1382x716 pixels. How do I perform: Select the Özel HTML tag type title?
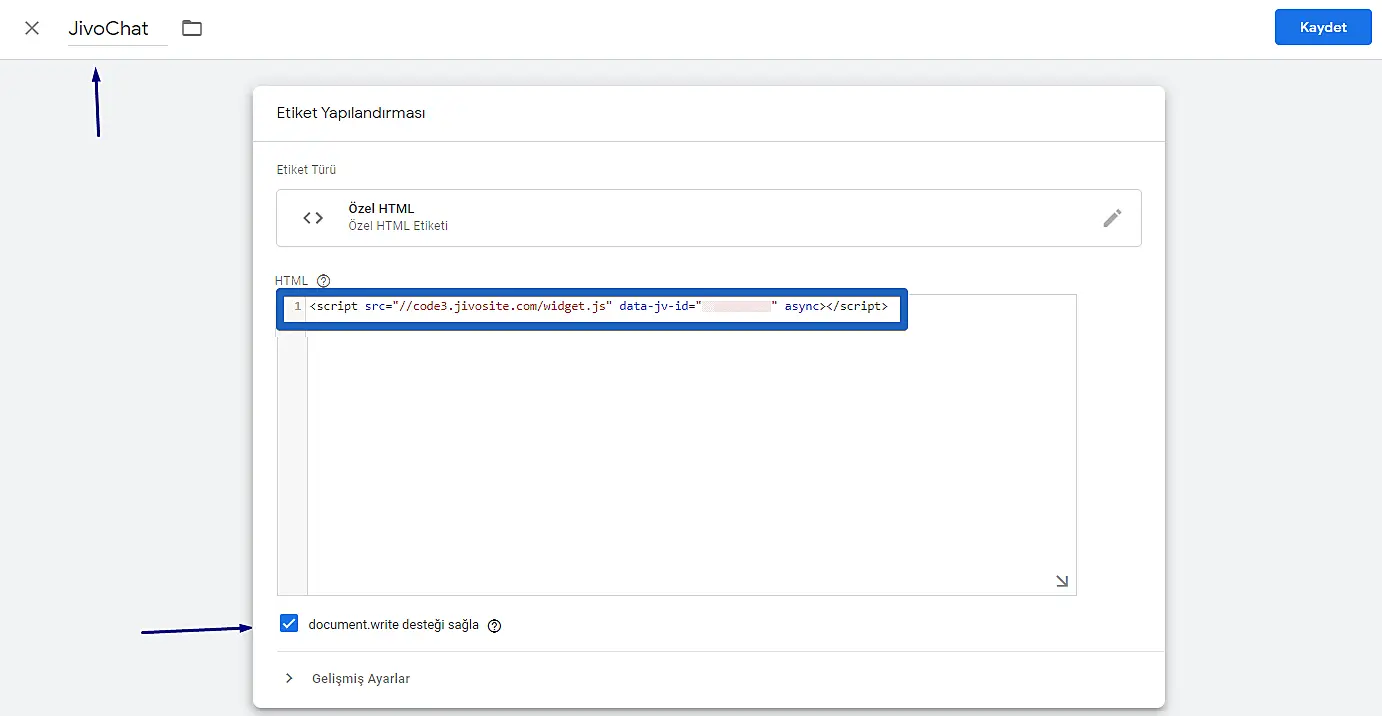[381, 208]
